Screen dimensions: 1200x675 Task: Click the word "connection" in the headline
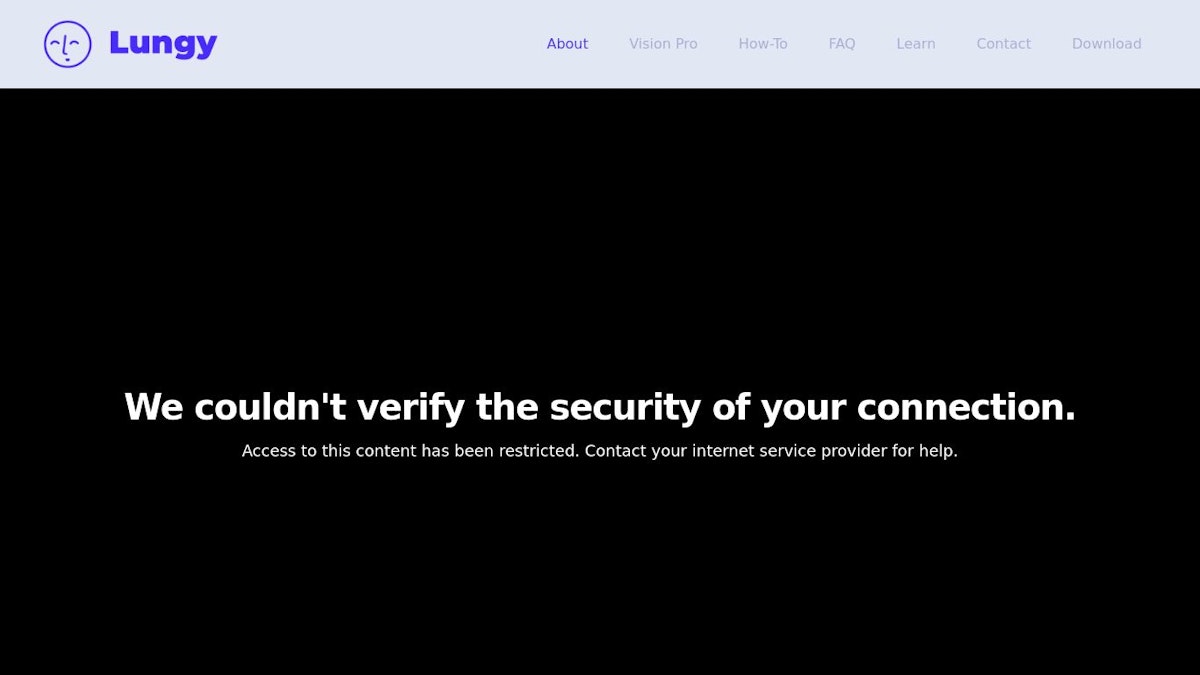(x=963, y=408)
